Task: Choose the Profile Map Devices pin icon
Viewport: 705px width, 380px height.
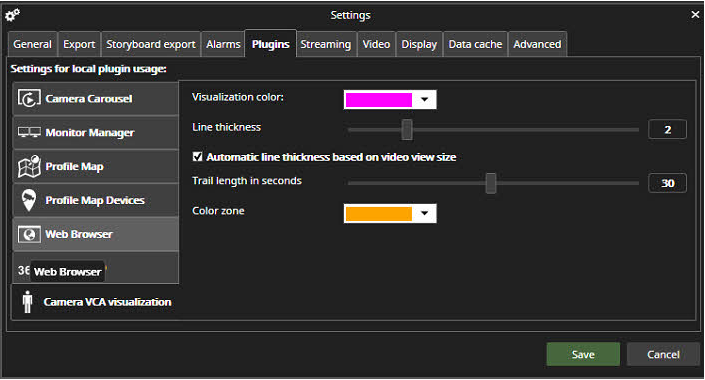Action: tap(29, 200)
